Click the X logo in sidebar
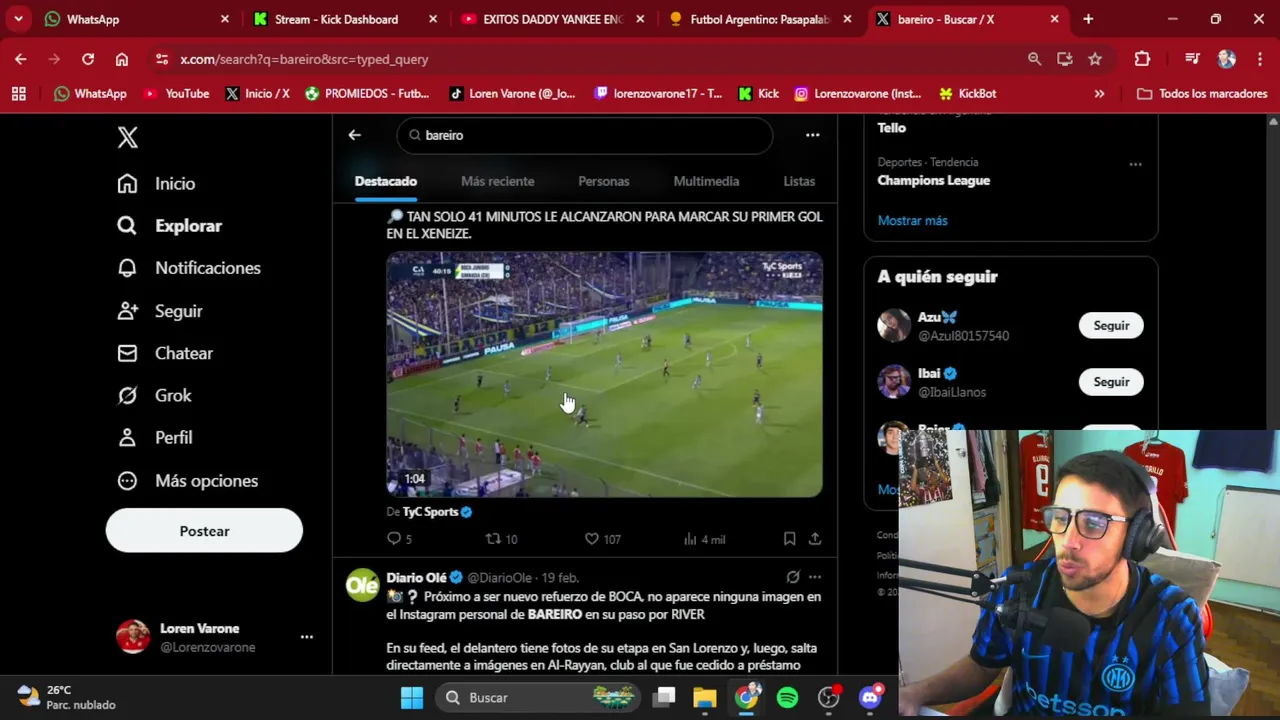1280x720 pixels. point(127,137)
